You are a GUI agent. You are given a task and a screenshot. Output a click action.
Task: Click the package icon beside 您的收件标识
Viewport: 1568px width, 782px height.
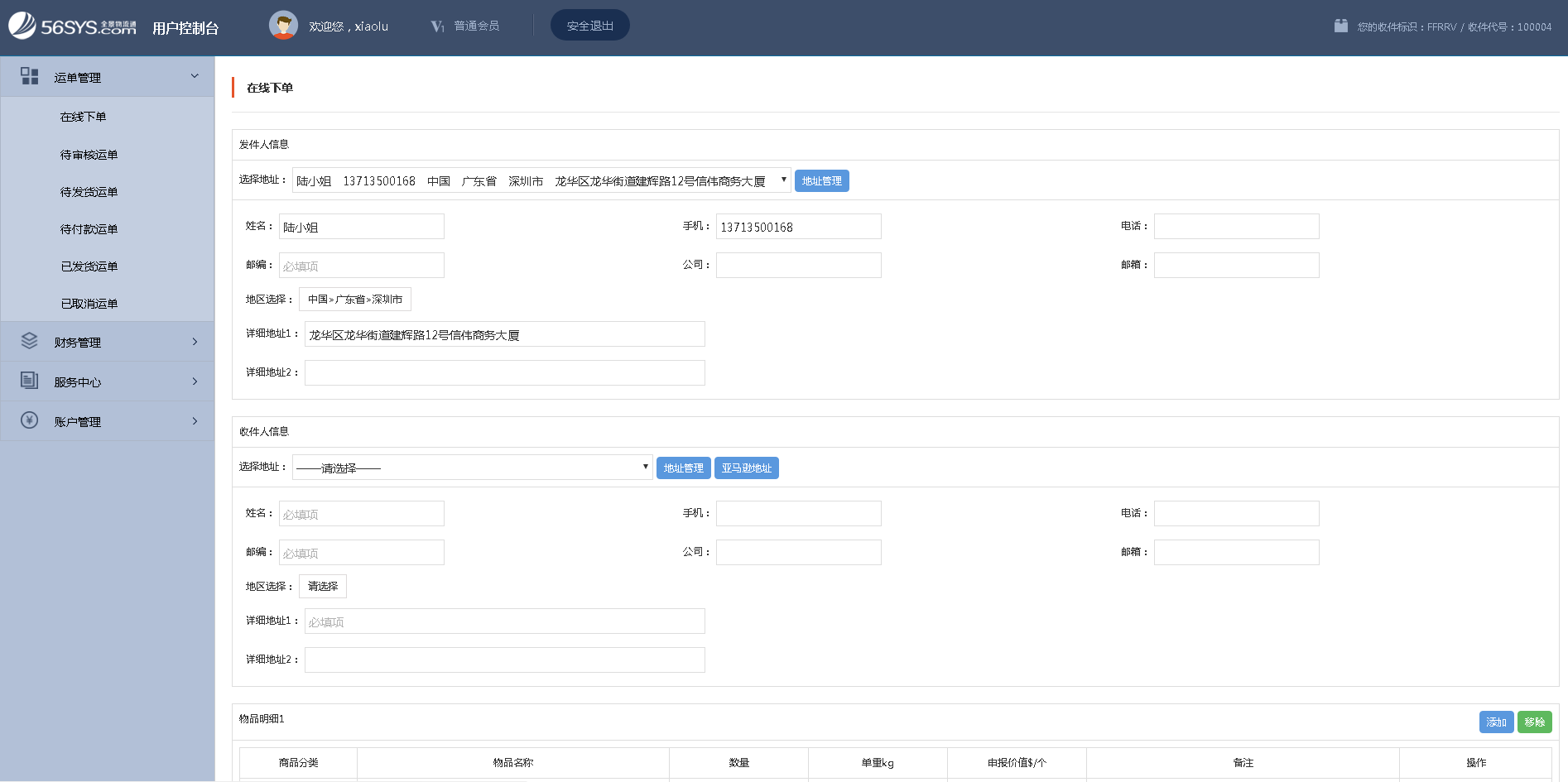pos(1340,26)
